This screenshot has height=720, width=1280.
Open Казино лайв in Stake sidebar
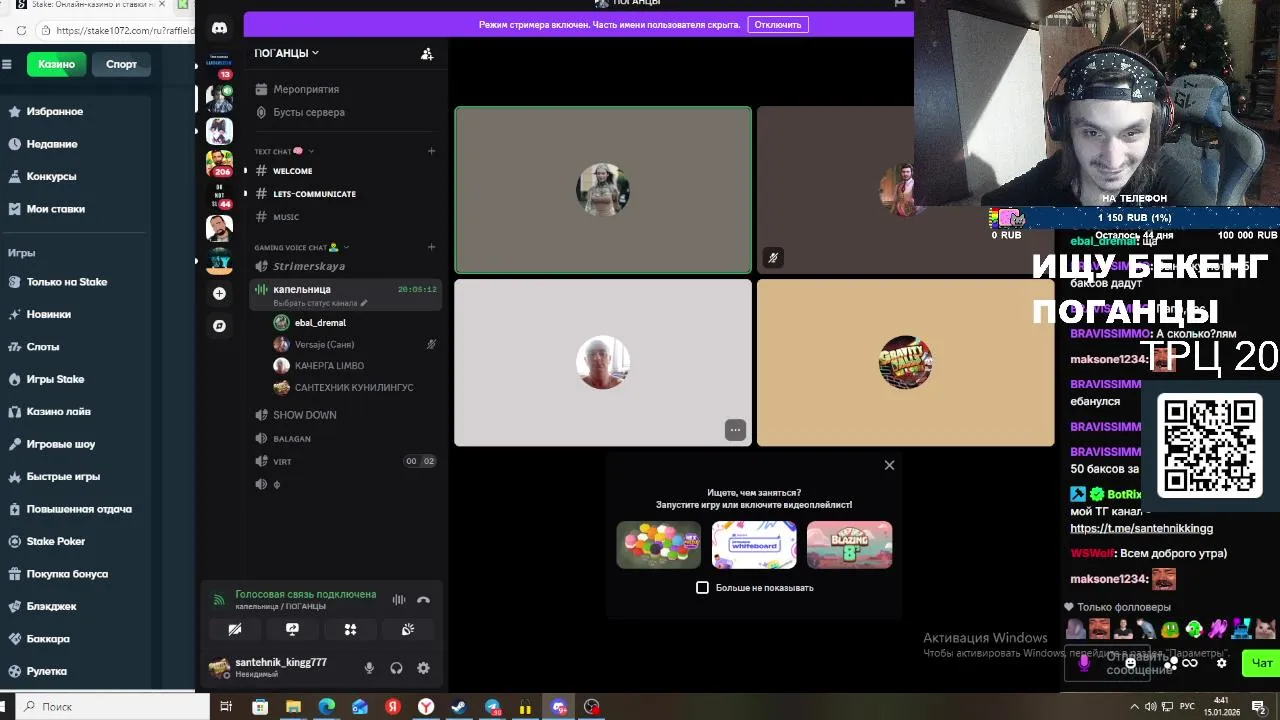[58, 411]
